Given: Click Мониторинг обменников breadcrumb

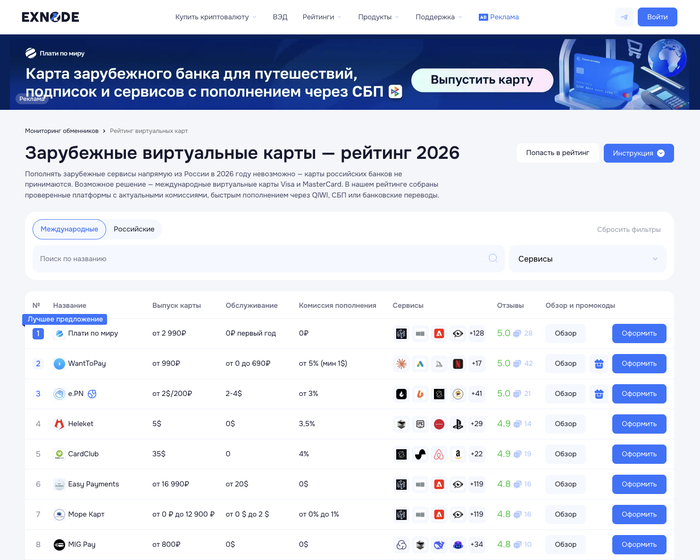Looking at the screenshot, I should 62,131.
